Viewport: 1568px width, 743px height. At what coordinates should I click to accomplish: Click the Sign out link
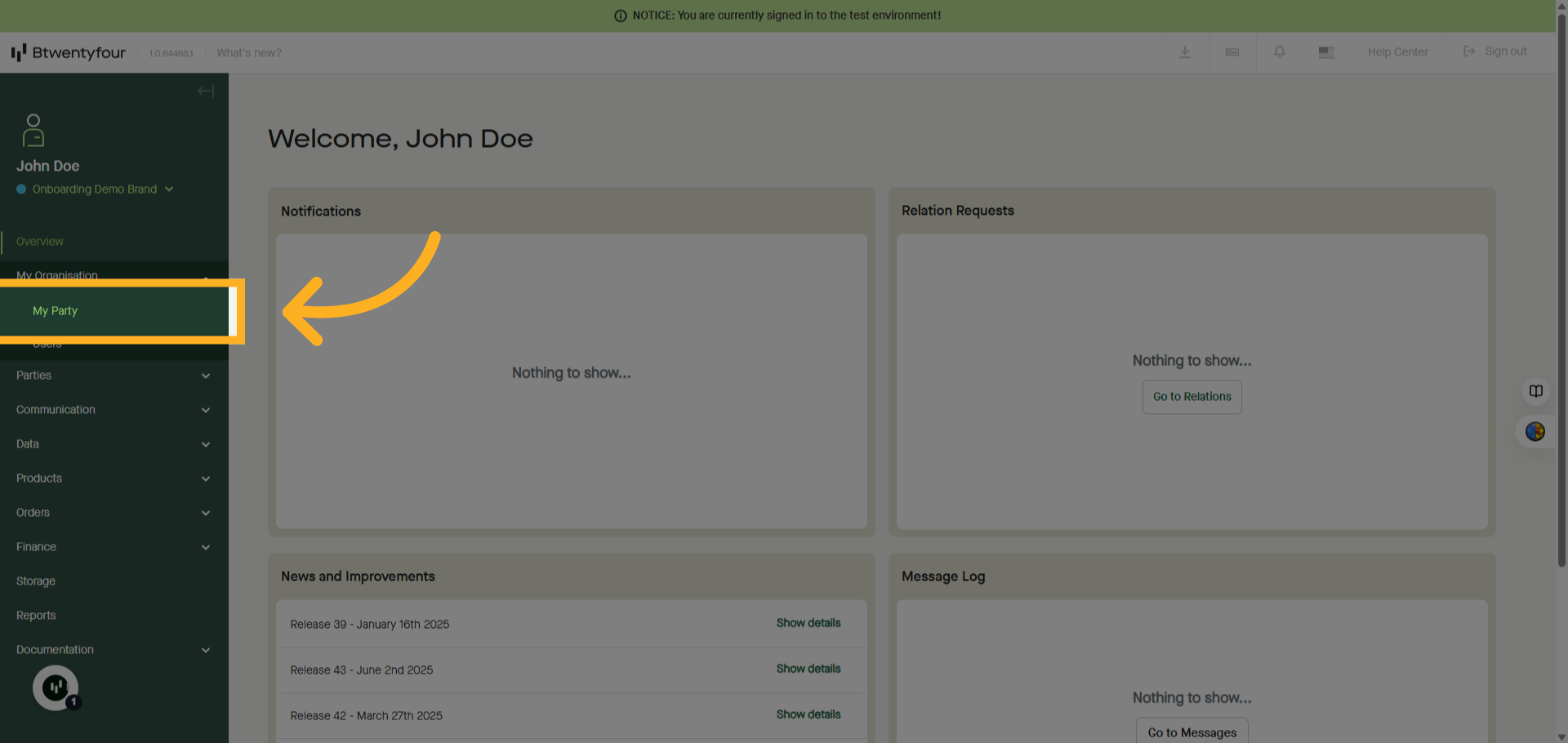pos(1495,51)
